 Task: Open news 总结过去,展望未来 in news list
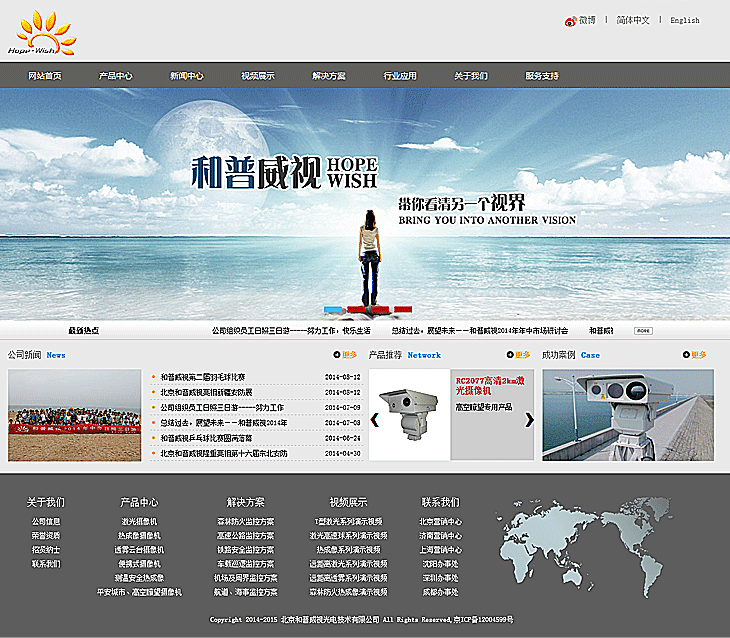pyautogui.click(x=224, y=423)
